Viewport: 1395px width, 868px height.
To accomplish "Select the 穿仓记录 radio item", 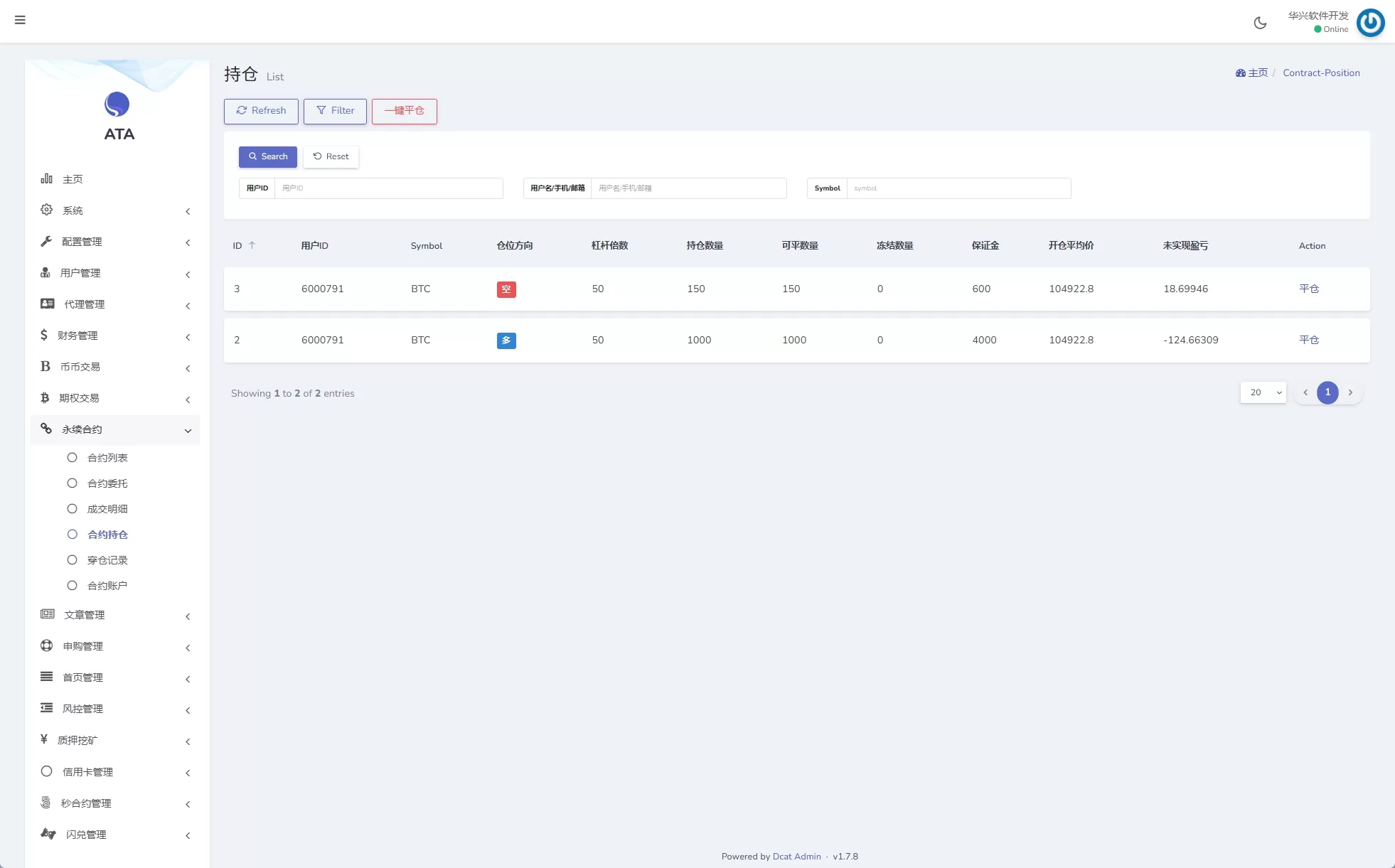I will [x=72, y=560].
